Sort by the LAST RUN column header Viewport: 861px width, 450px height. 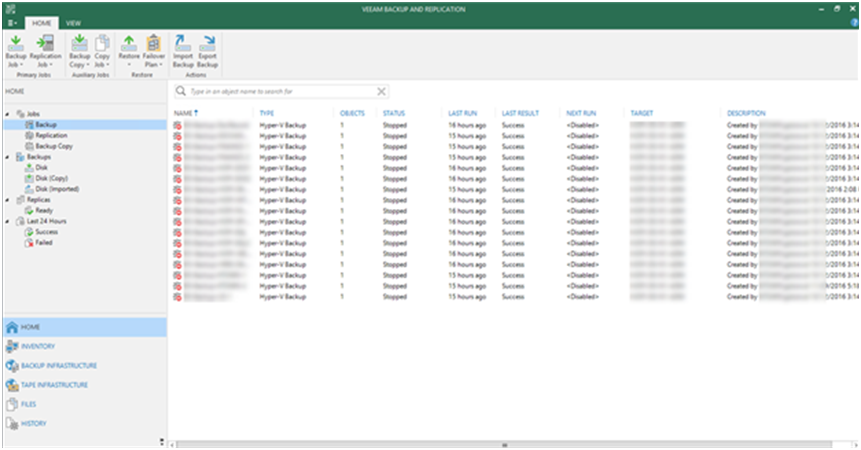coord(462,113)
